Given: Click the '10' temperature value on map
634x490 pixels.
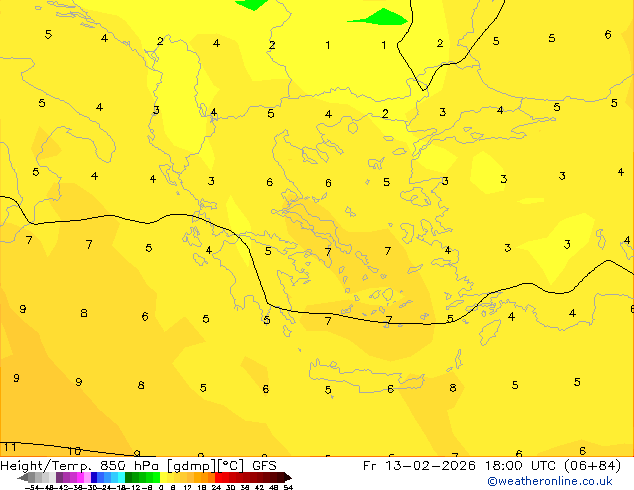Looking at the screenshot, I should (74, 451).
